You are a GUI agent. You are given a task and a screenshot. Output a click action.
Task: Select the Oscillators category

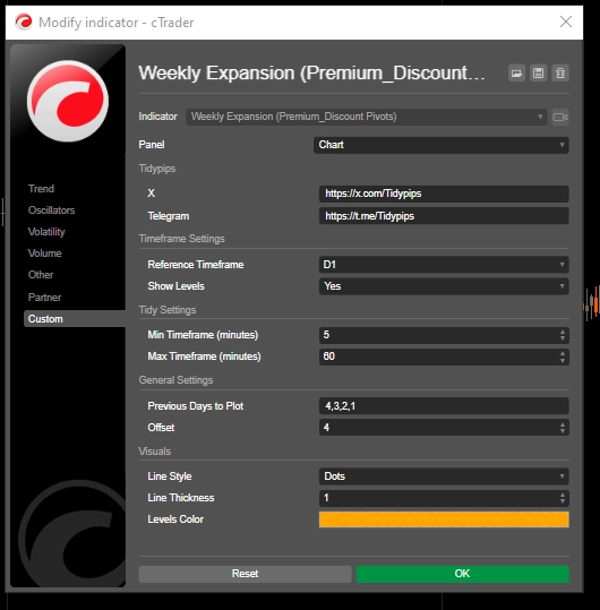[51, 210]
